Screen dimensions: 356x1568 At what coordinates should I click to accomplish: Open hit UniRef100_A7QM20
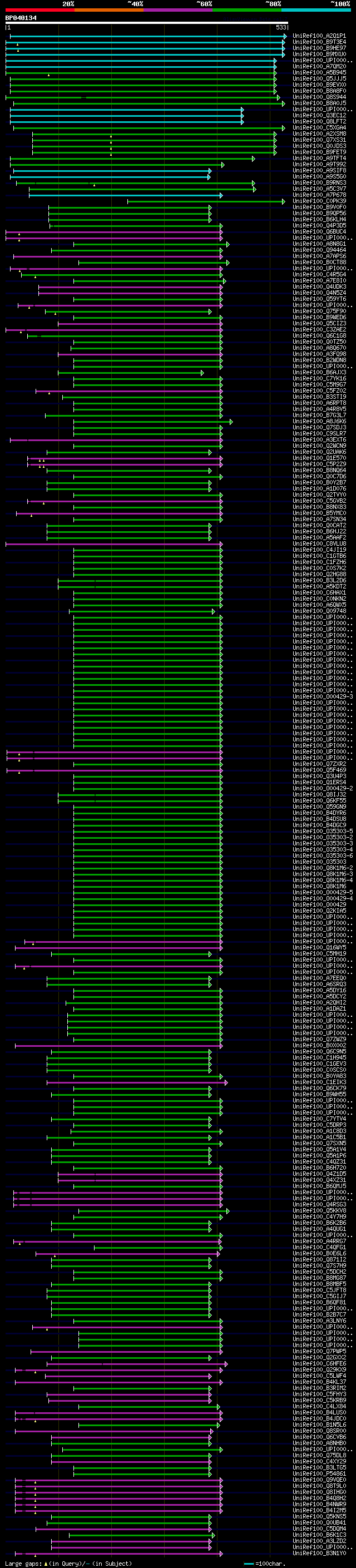coord(319,66)
